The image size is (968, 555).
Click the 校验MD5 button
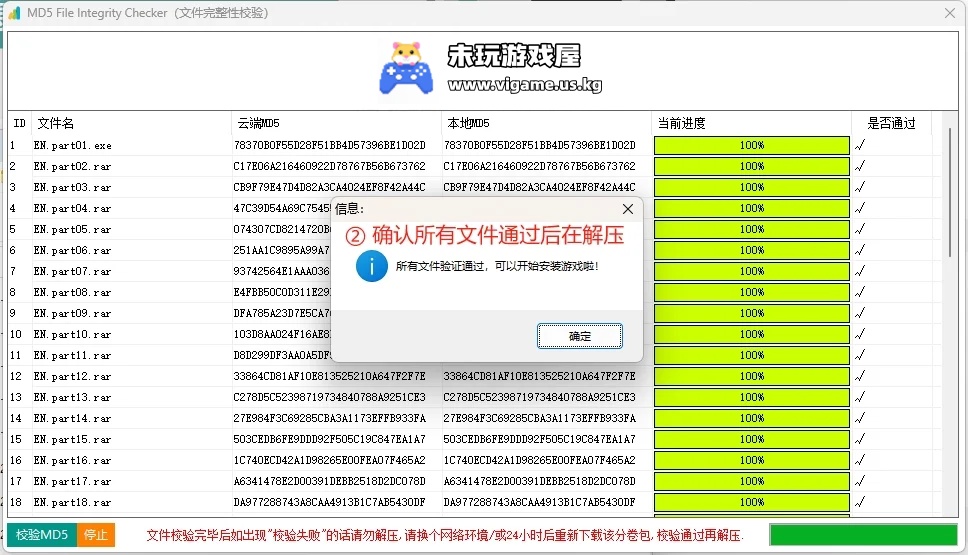pos(42,535)
